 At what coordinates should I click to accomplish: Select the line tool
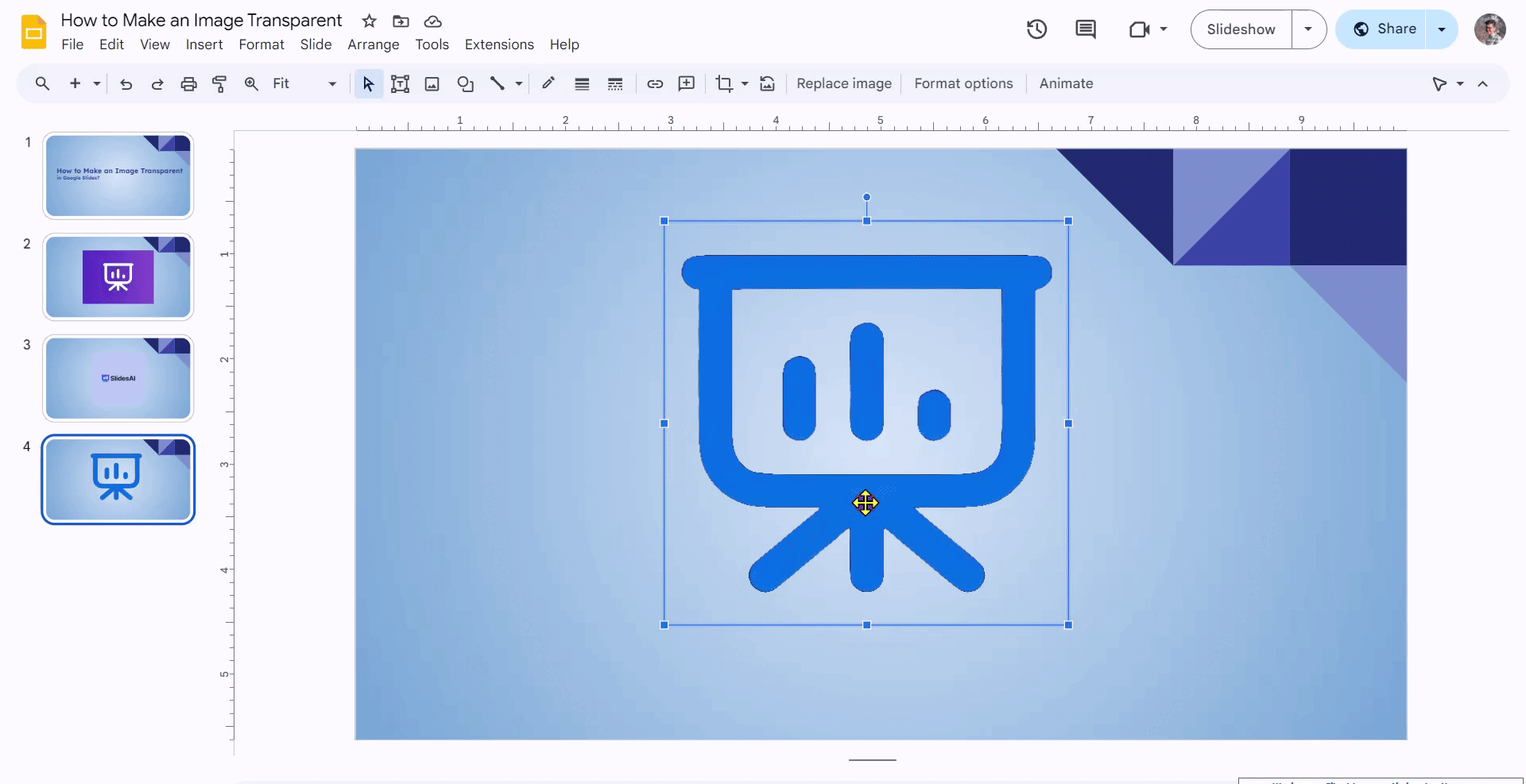[500, 83]
